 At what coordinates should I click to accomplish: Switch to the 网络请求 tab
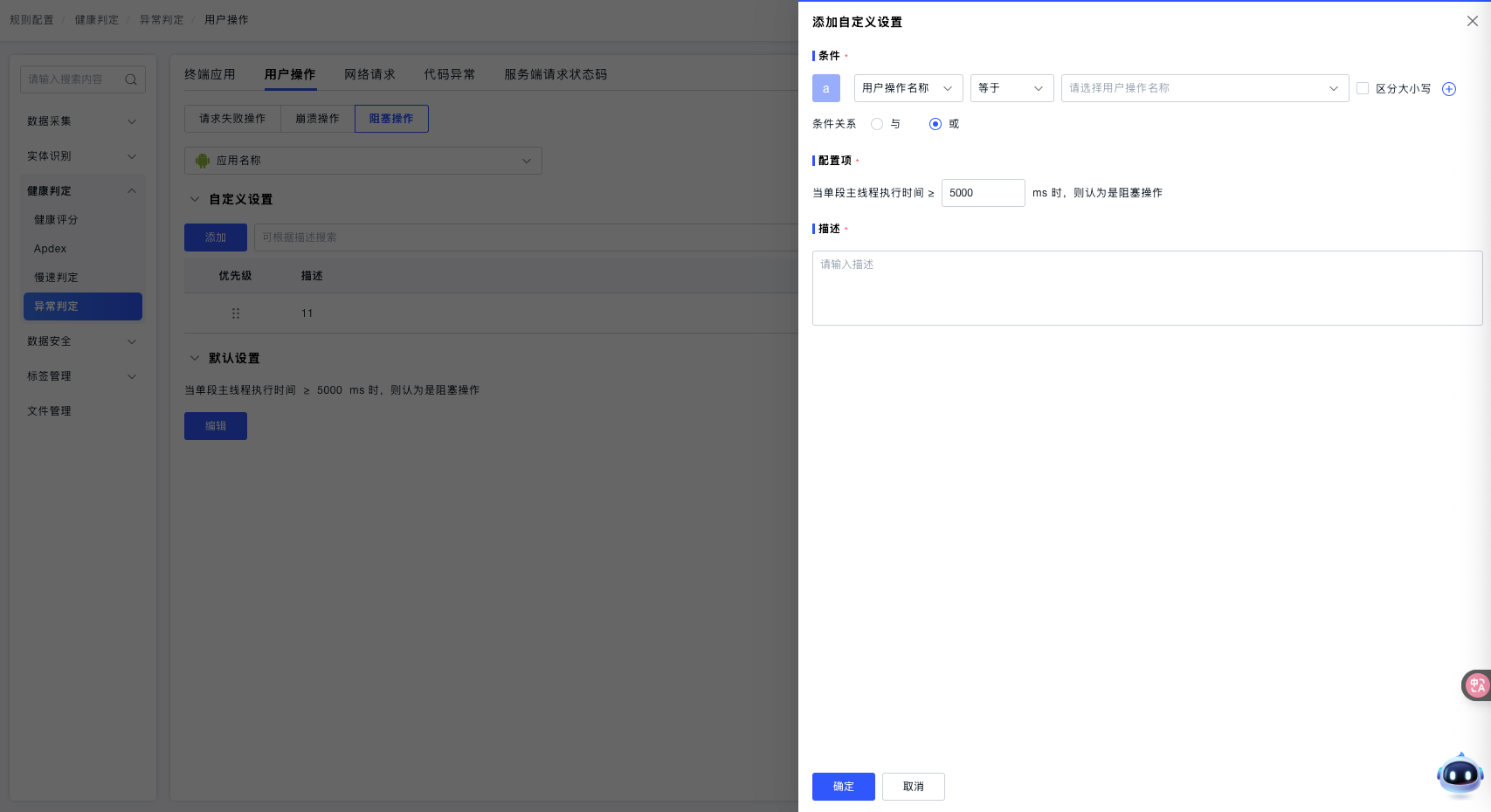(369, 74)
